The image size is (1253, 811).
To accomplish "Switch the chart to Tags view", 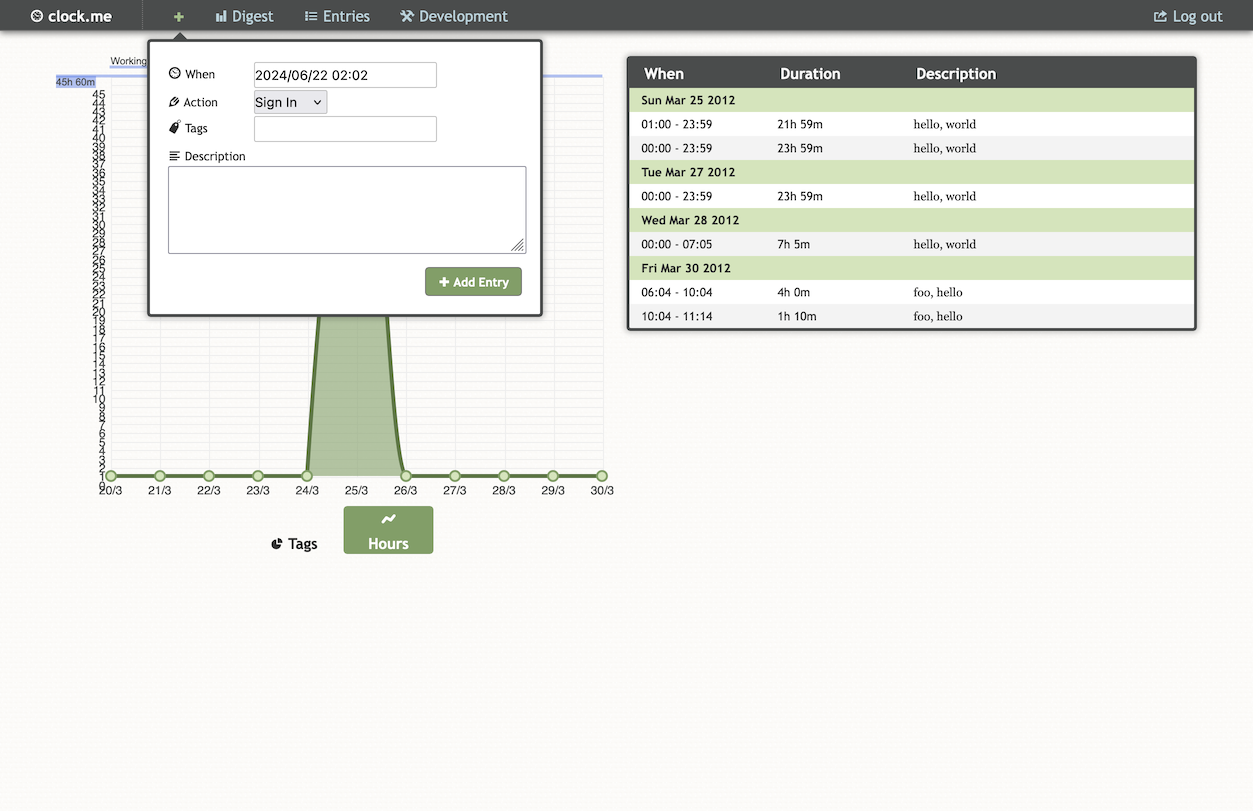I will point(294,544).
